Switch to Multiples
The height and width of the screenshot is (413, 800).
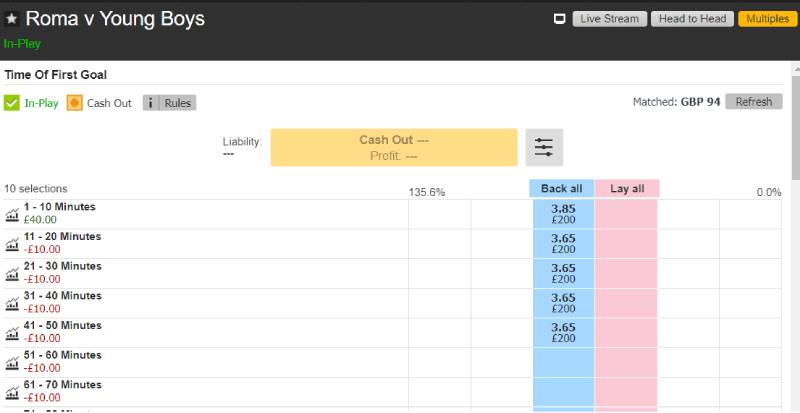765,19
